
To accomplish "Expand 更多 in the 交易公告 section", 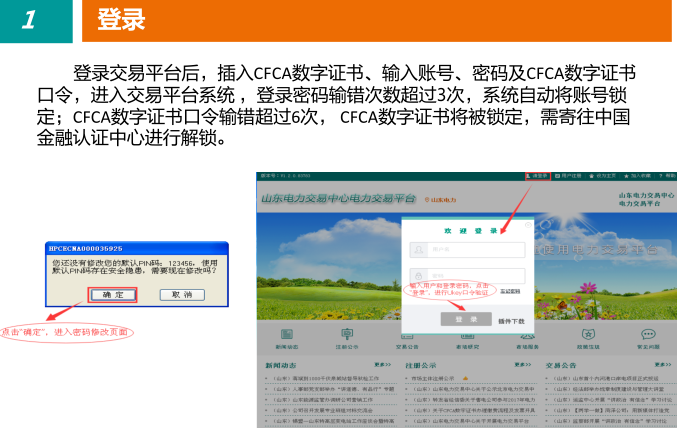I will 662,365.
